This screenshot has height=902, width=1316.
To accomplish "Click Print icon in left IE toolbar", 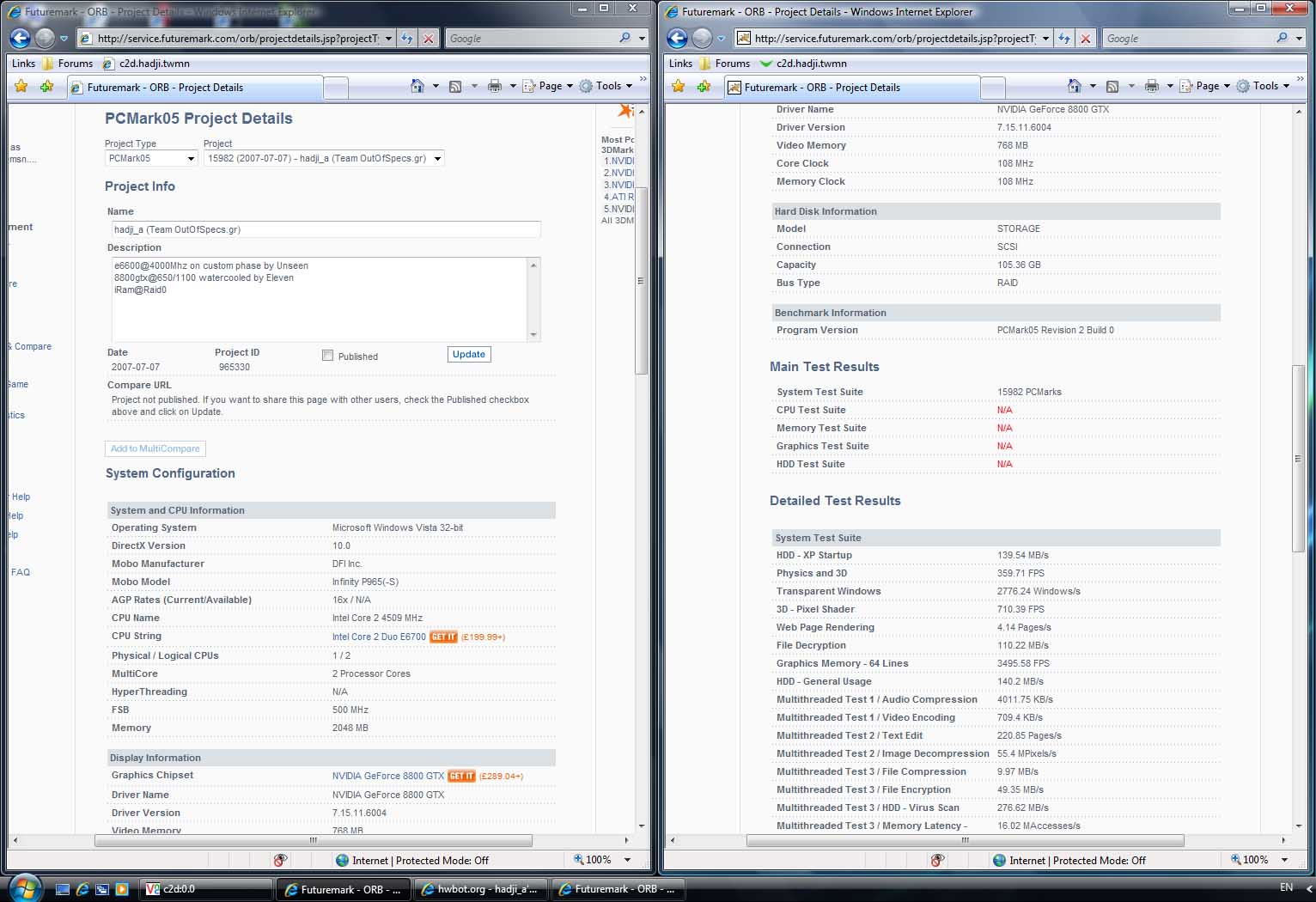I will click(494, 86).
